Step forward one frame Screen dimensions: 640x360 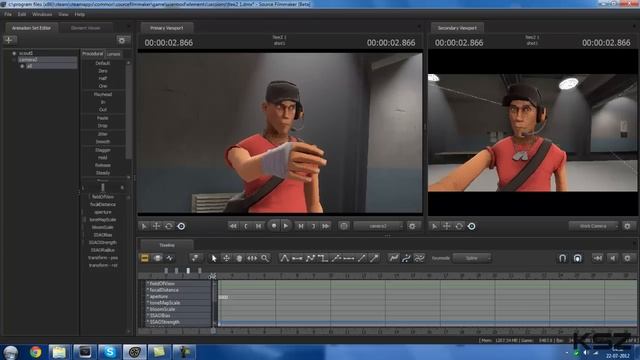pos(300,226)
